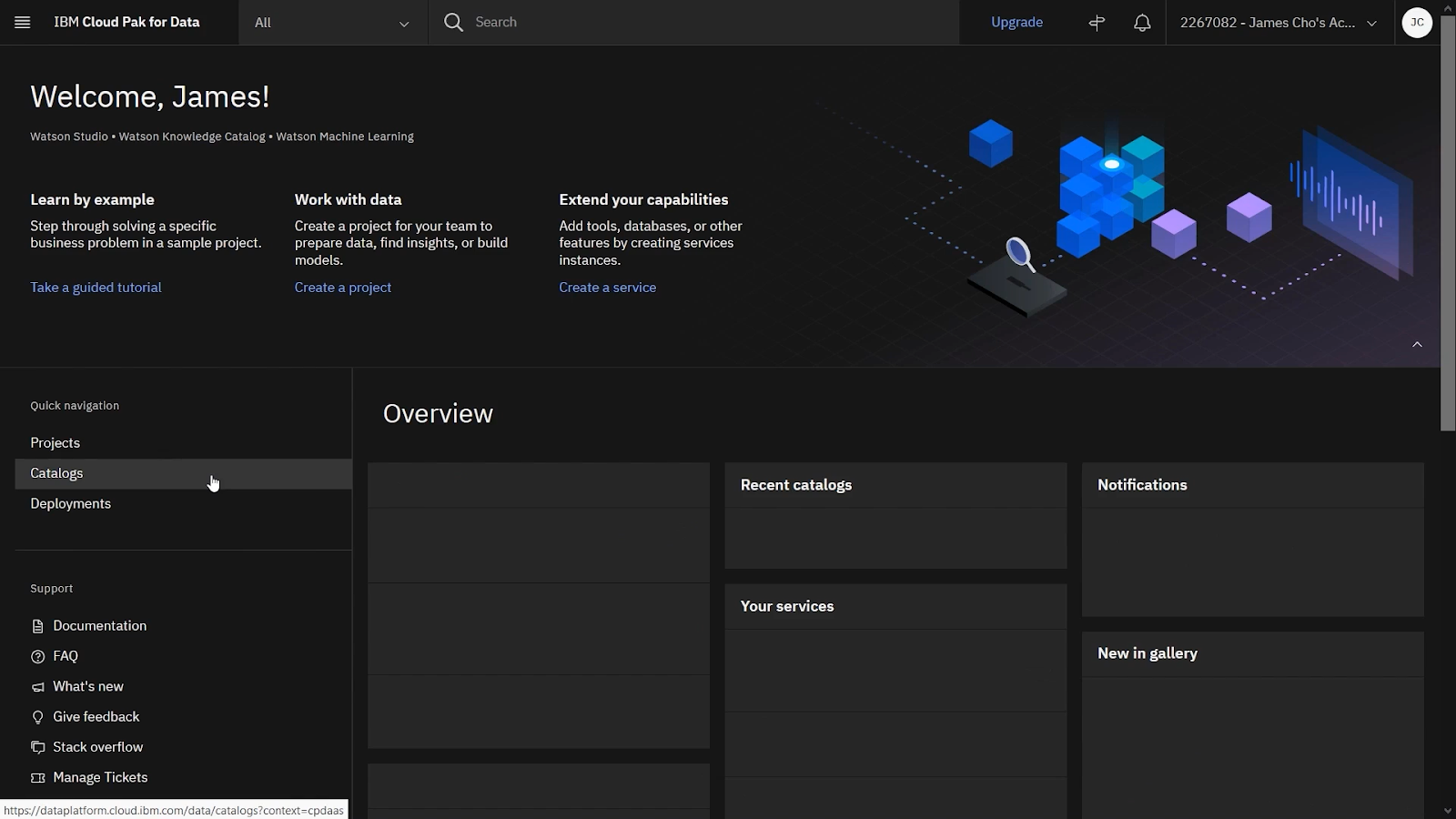This screenshot has height=819, width=1456.
Task: Click the What's new megaphone icon
Action: [37, 687]
